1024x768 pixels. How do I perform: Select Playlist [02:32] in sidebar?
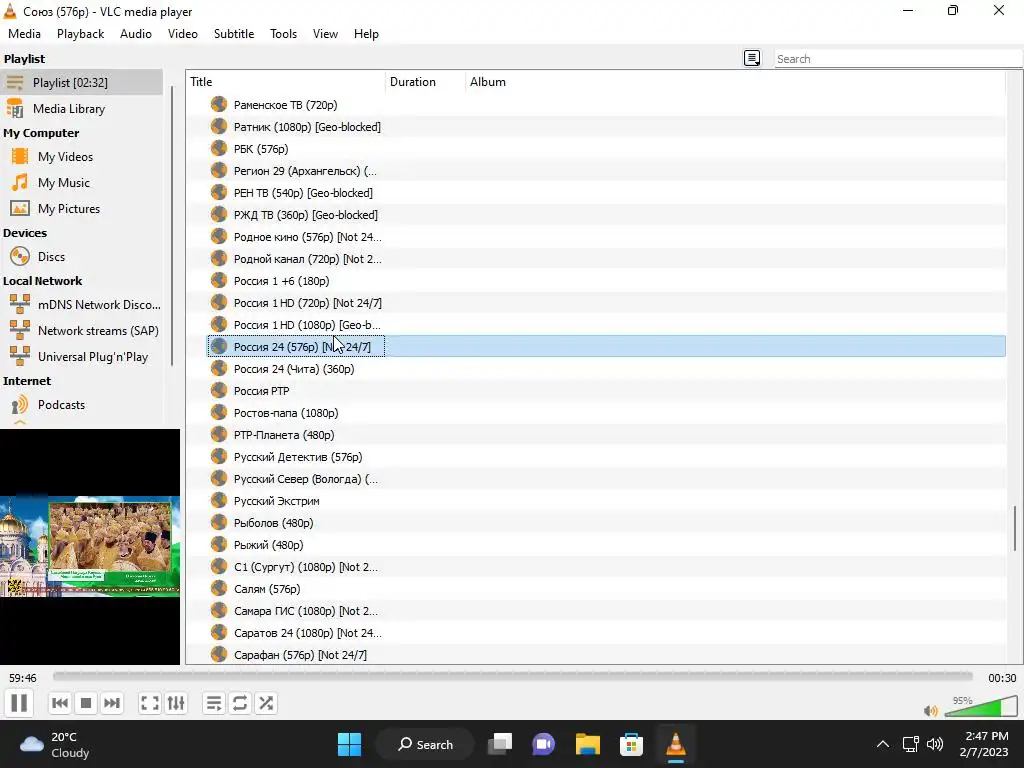point(82,83)
